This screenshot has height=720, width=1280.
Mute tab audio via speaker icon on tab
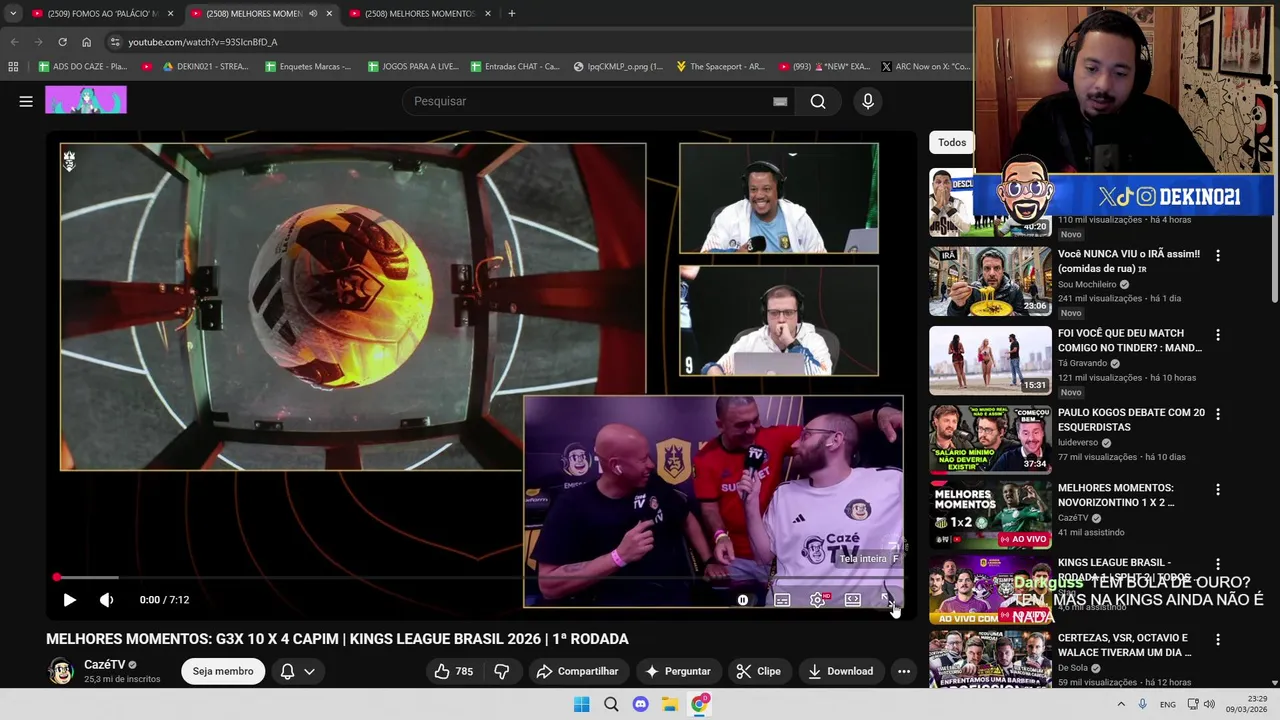[313, 13]
